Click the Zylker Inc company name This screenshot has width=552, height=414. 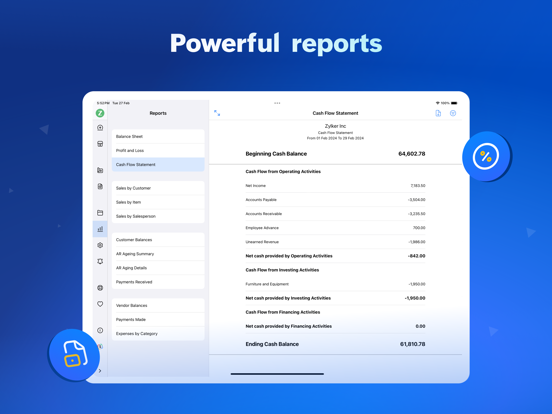335,126
